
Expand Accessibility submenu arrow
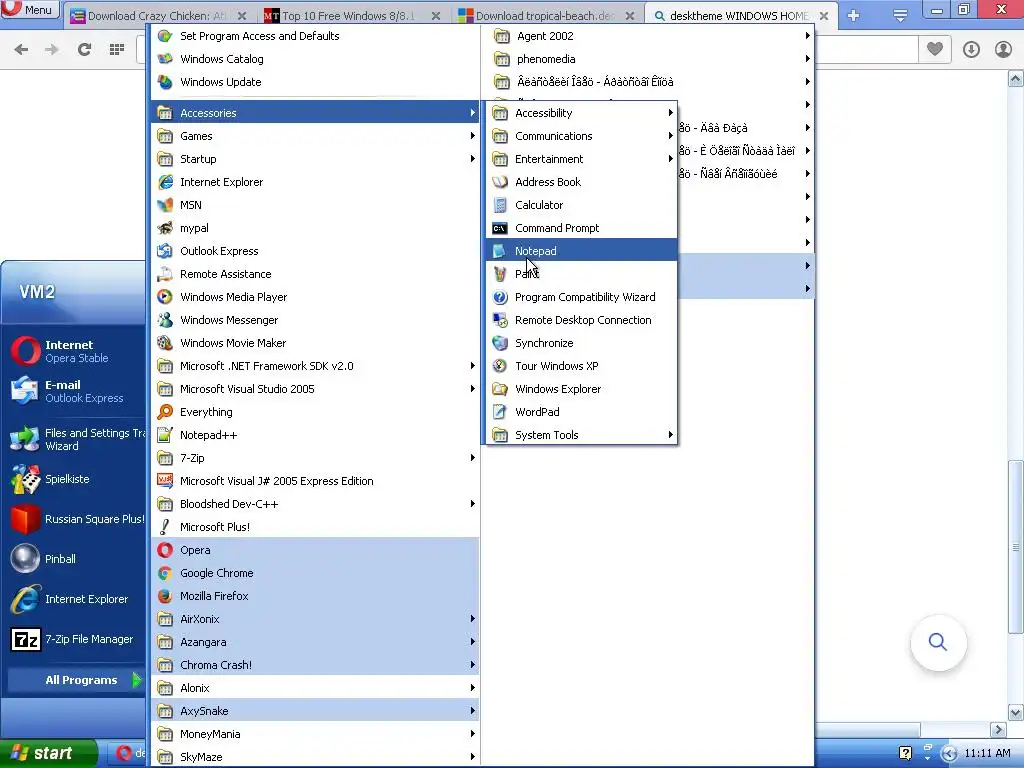(670, 113)
